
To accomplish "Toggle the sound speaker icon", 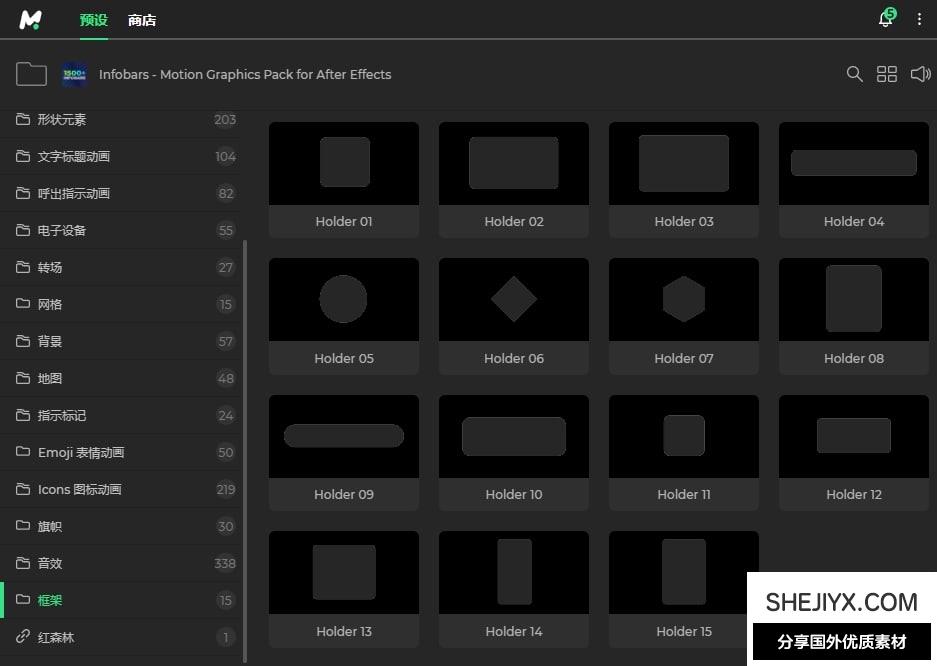I will [920, 74].
